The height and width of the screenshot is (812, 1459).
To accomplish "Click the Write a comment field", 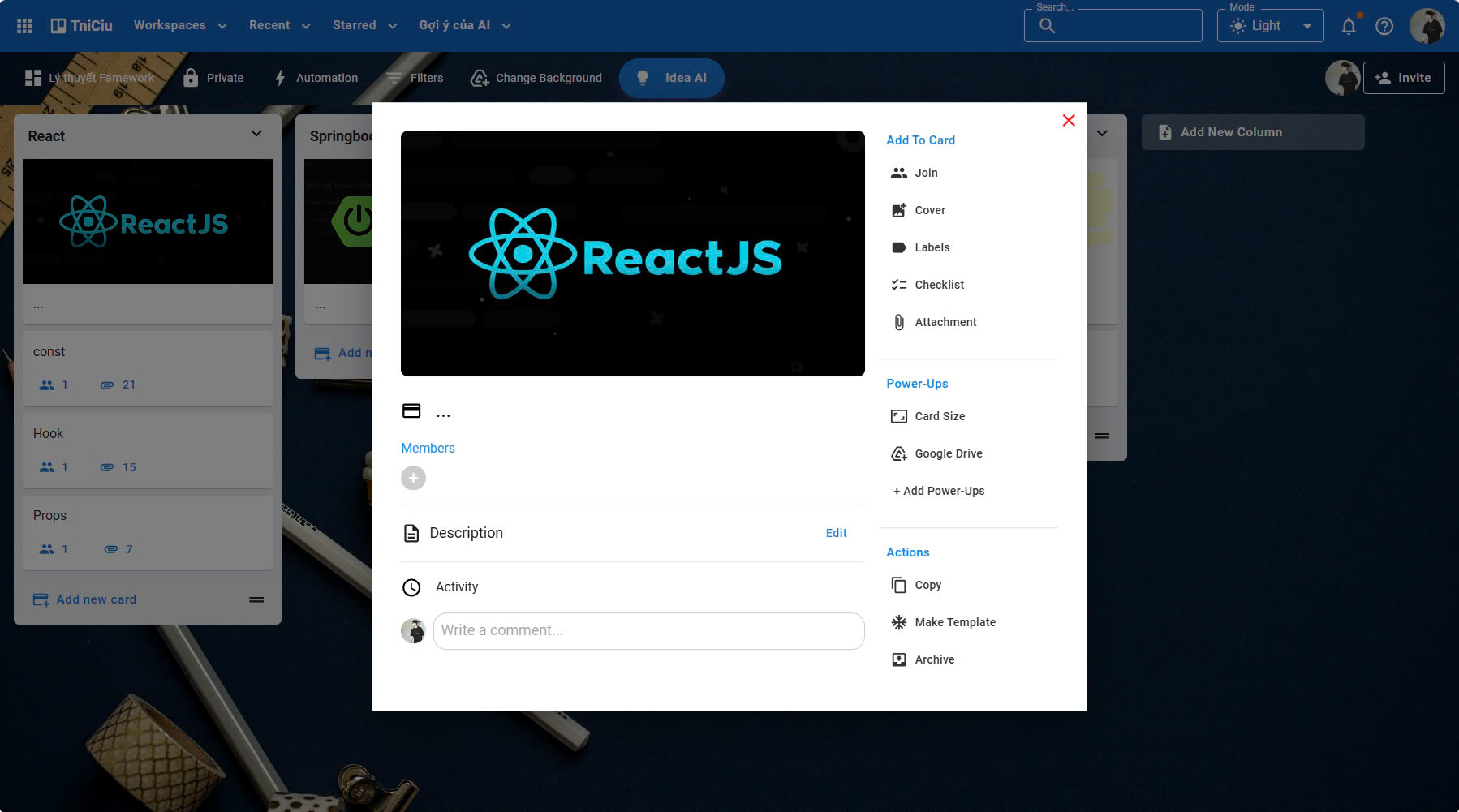I will pyautogui.click(x=648, y=631).
